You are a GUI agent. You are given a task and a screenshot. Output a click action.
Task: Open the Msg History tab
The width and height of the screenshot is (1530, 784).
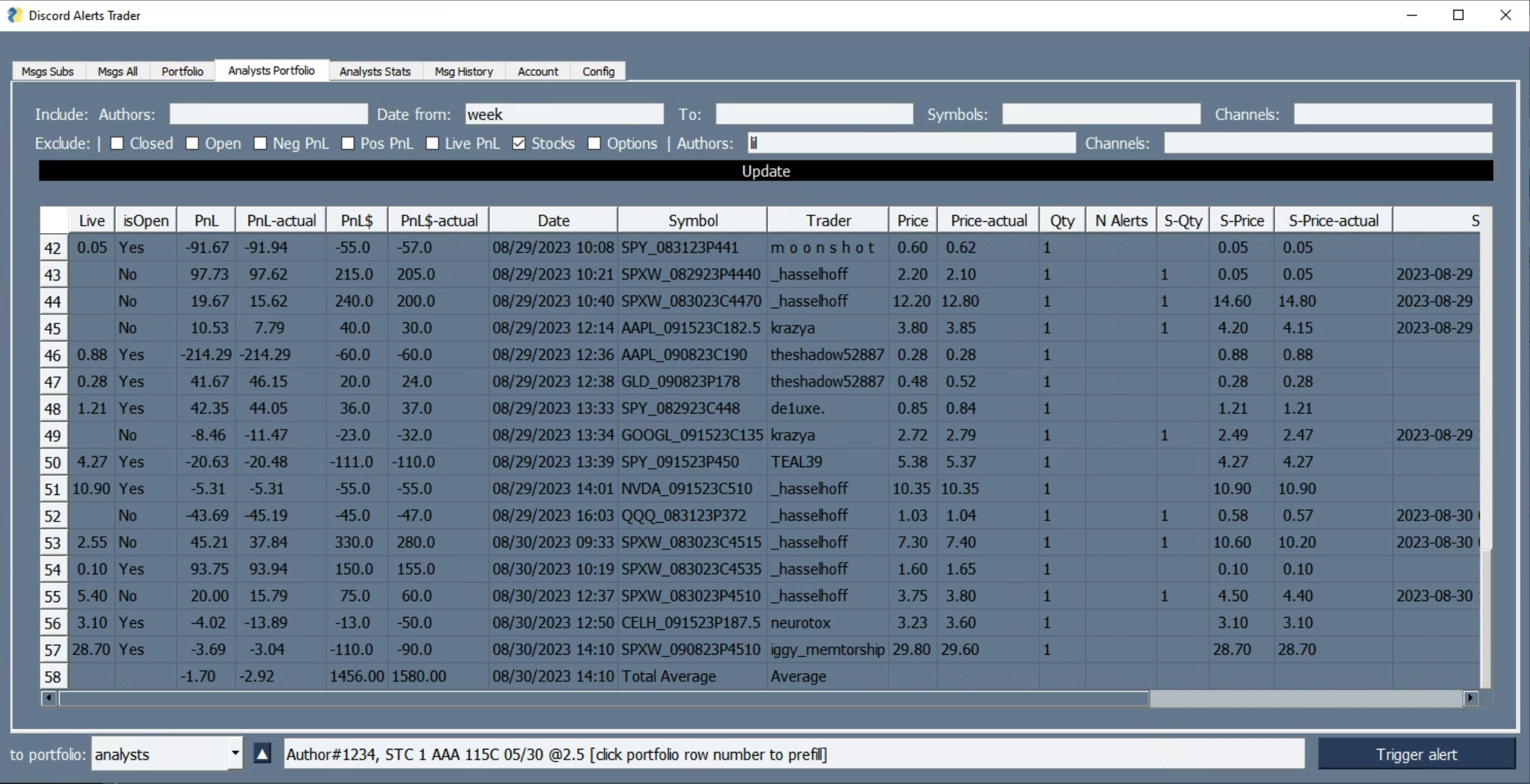464,71
